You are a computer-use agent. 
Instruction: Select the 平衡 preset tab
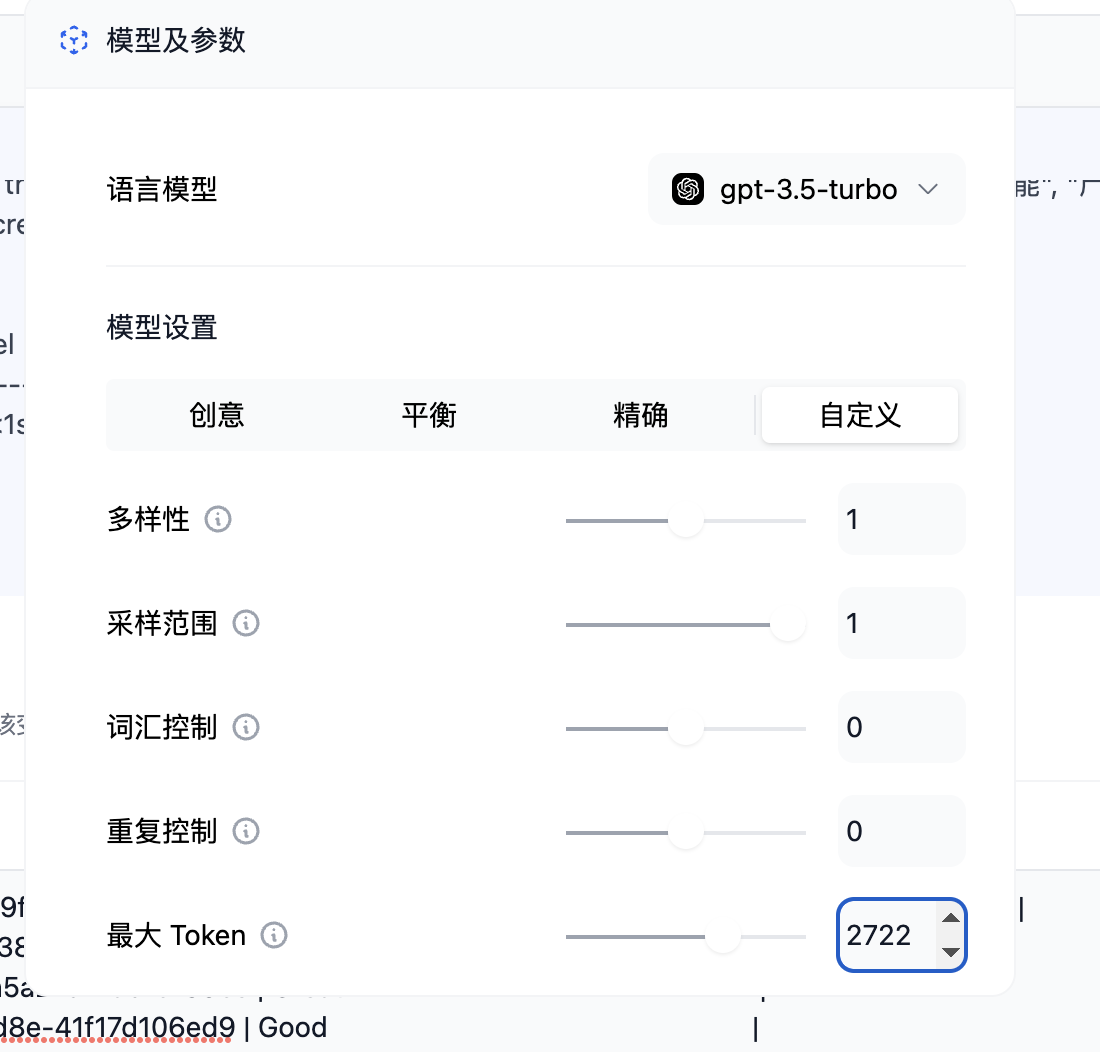click(x=429, y=414)
